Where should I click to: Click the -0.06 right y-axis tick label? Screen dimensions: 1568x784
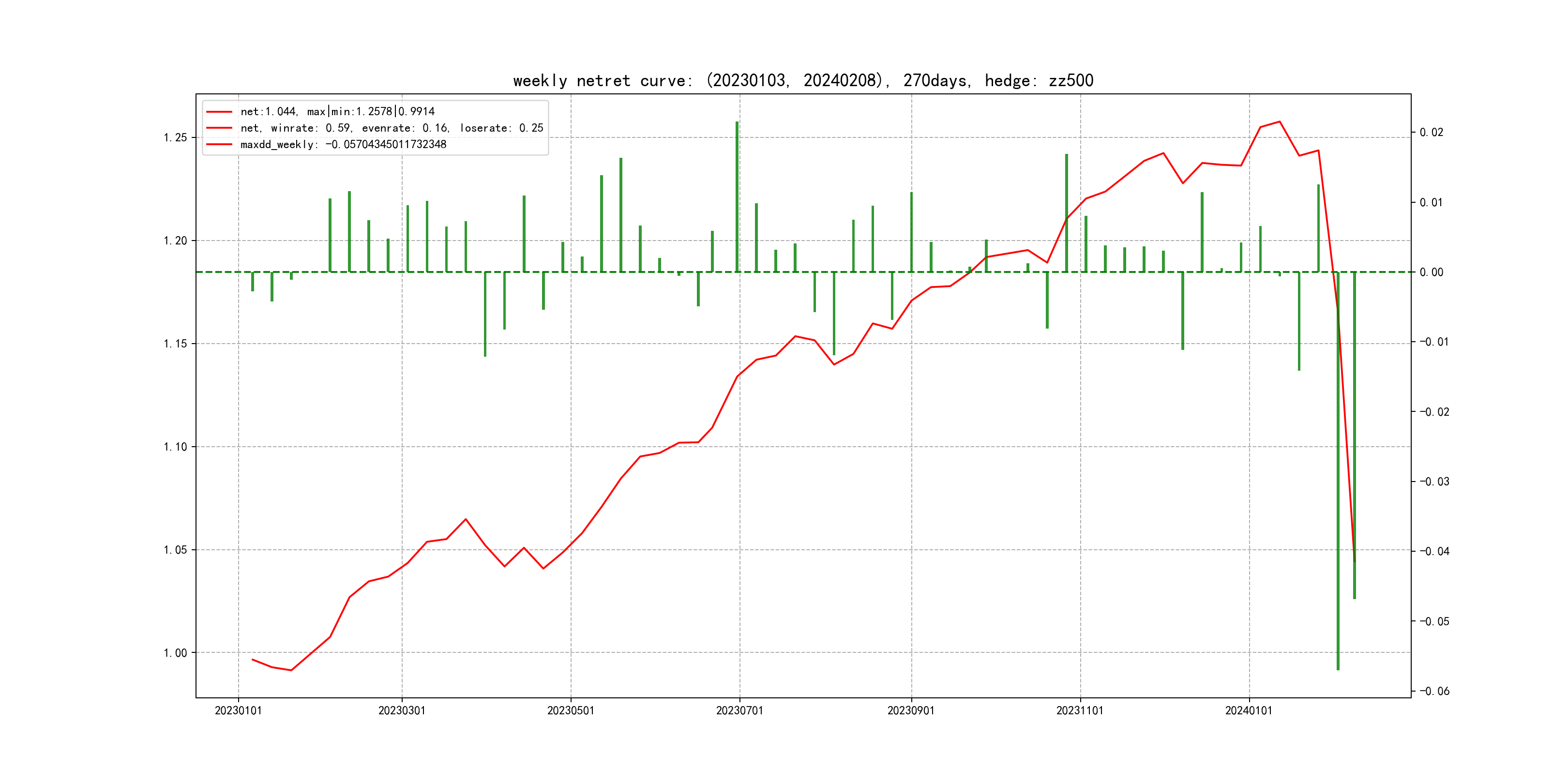(x=1434, y=691)
